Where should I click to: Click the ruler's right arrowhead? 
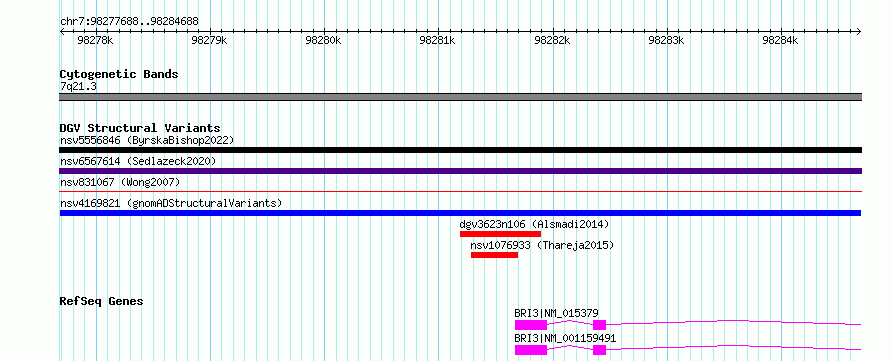859,31
